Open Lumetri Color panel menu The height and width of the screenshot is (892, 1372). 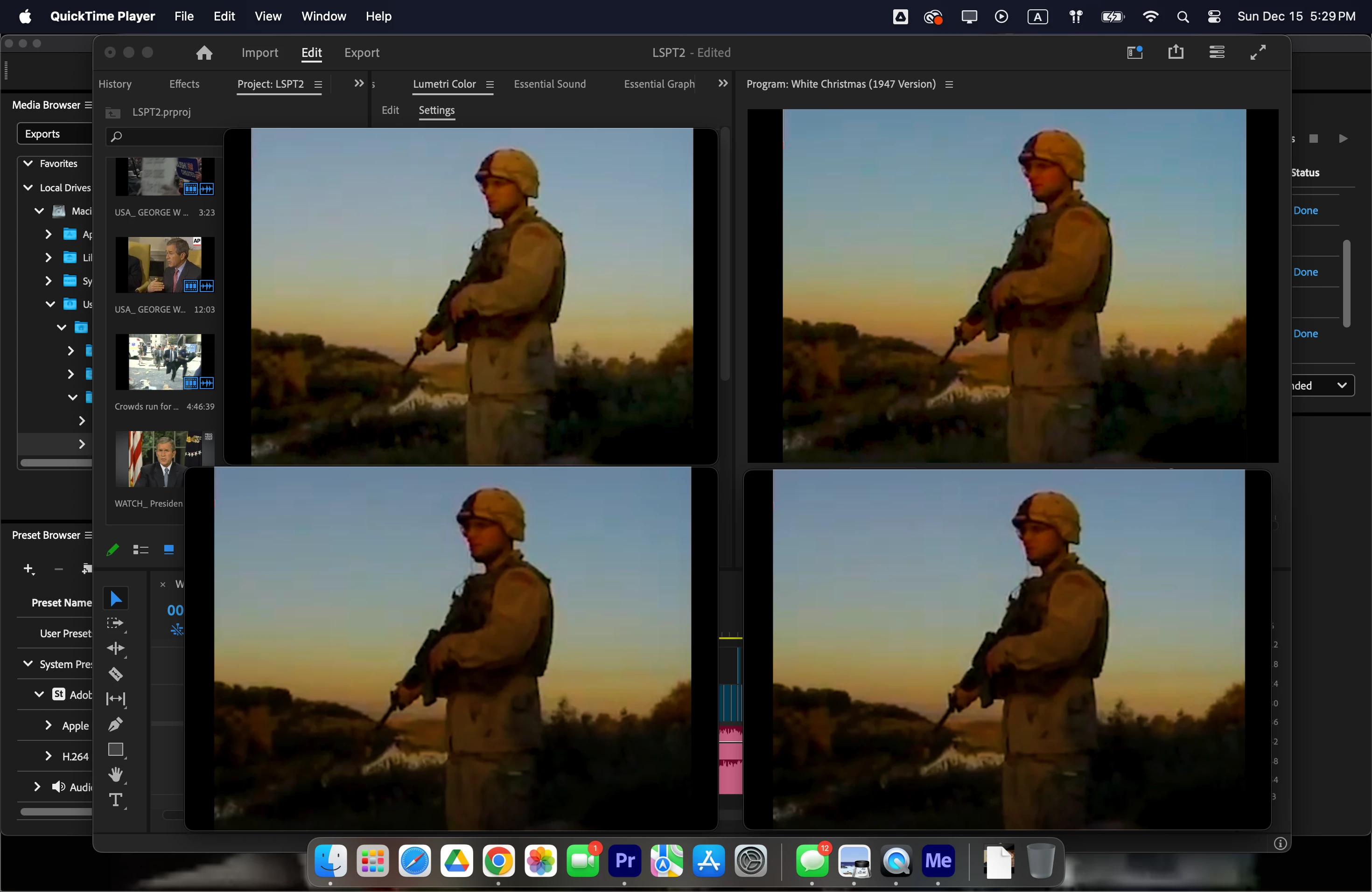[x=490, y=85]
